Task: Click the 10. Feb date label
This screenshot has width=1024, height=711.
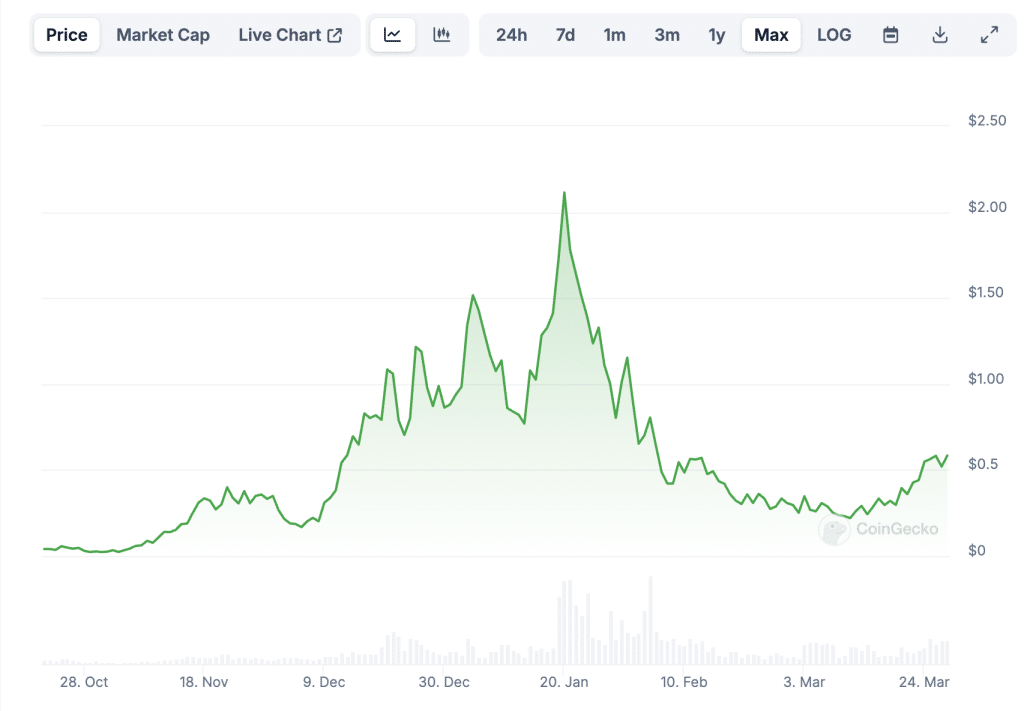Action: coord(684,682)
